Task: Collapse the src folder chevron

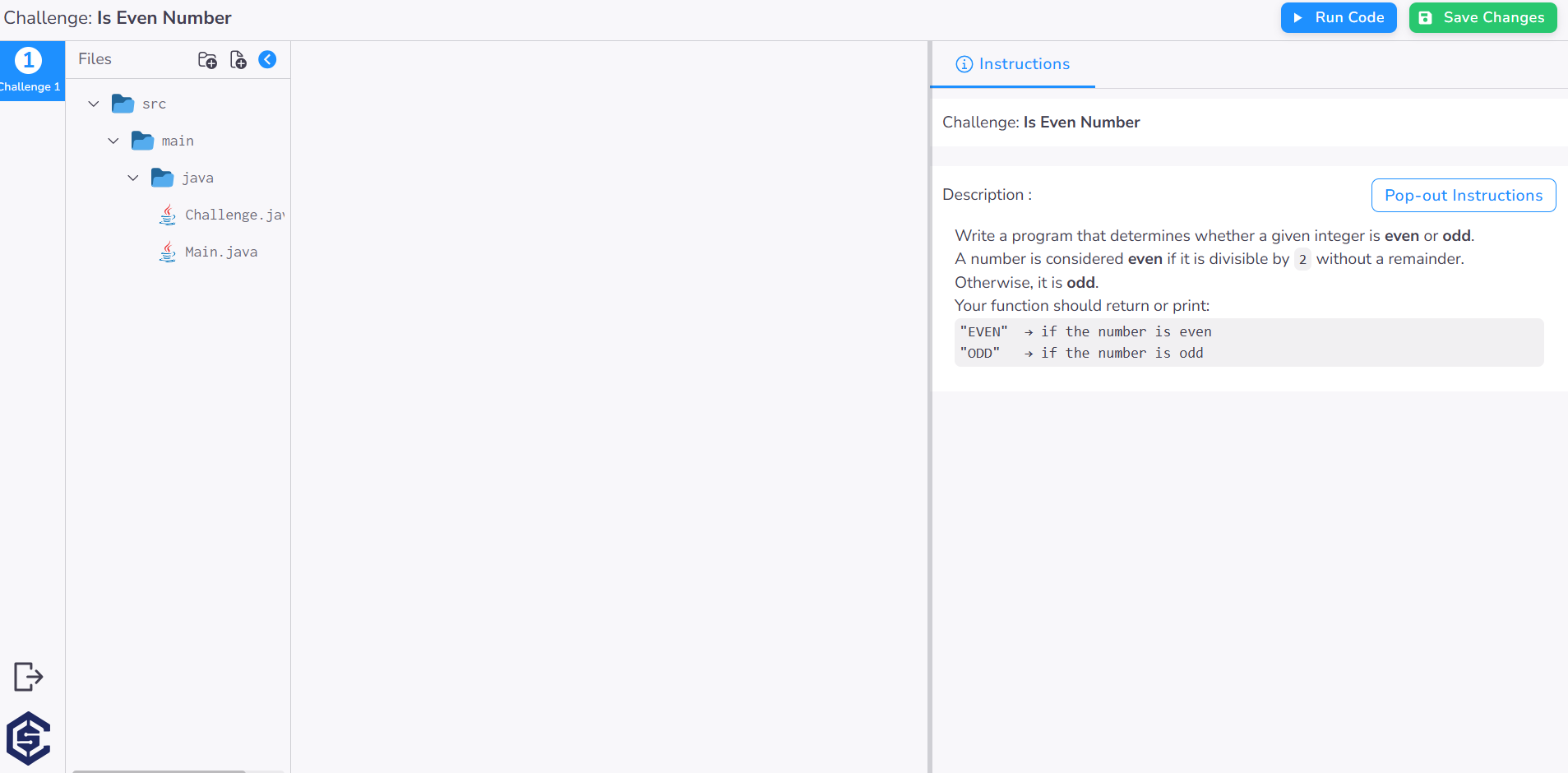Action: (92, 104)
